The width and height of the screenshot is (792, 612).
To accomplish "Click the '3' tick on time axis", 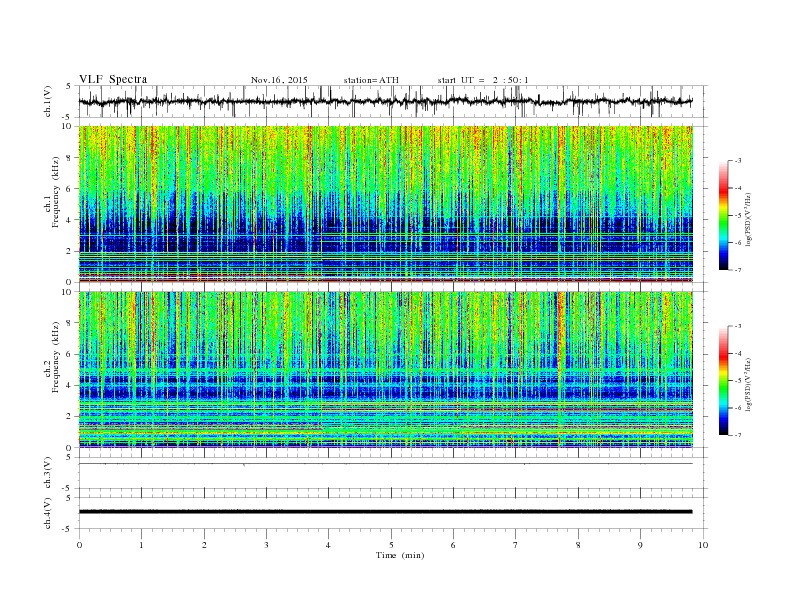I will click(266, 545).
